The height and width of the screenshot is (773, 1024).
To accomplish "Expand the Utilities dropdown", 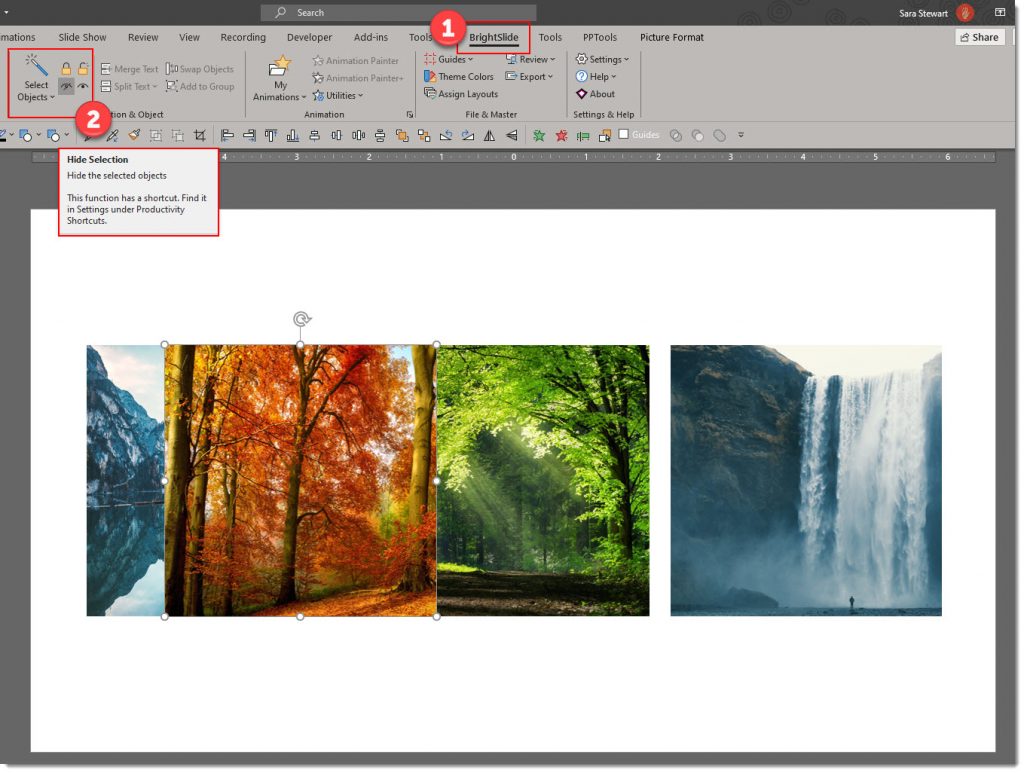I will [341, 96].
